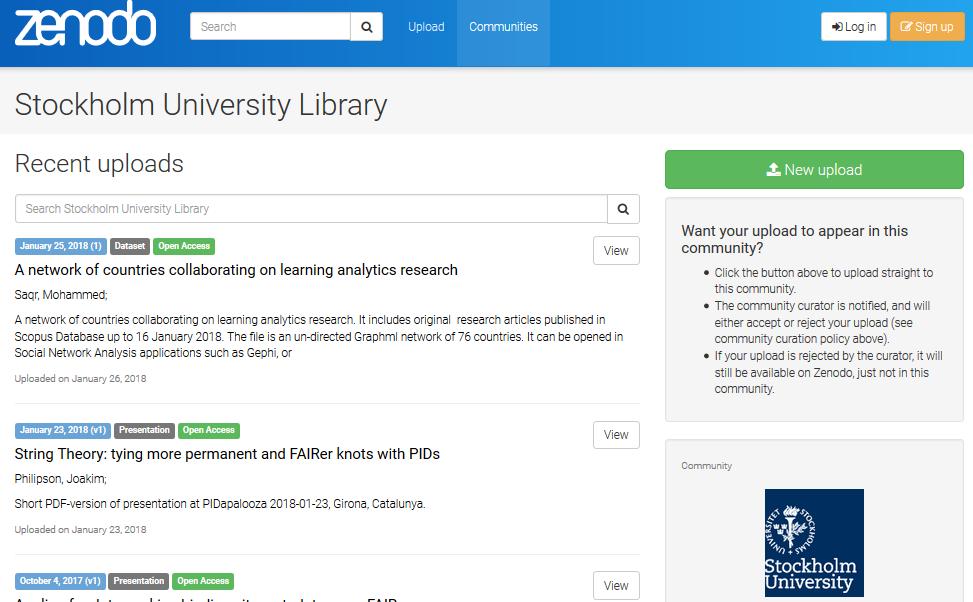Screen dimensions: 973x602
Task: Click the 'Recent uploads' heading
Action: coord(99,164)
